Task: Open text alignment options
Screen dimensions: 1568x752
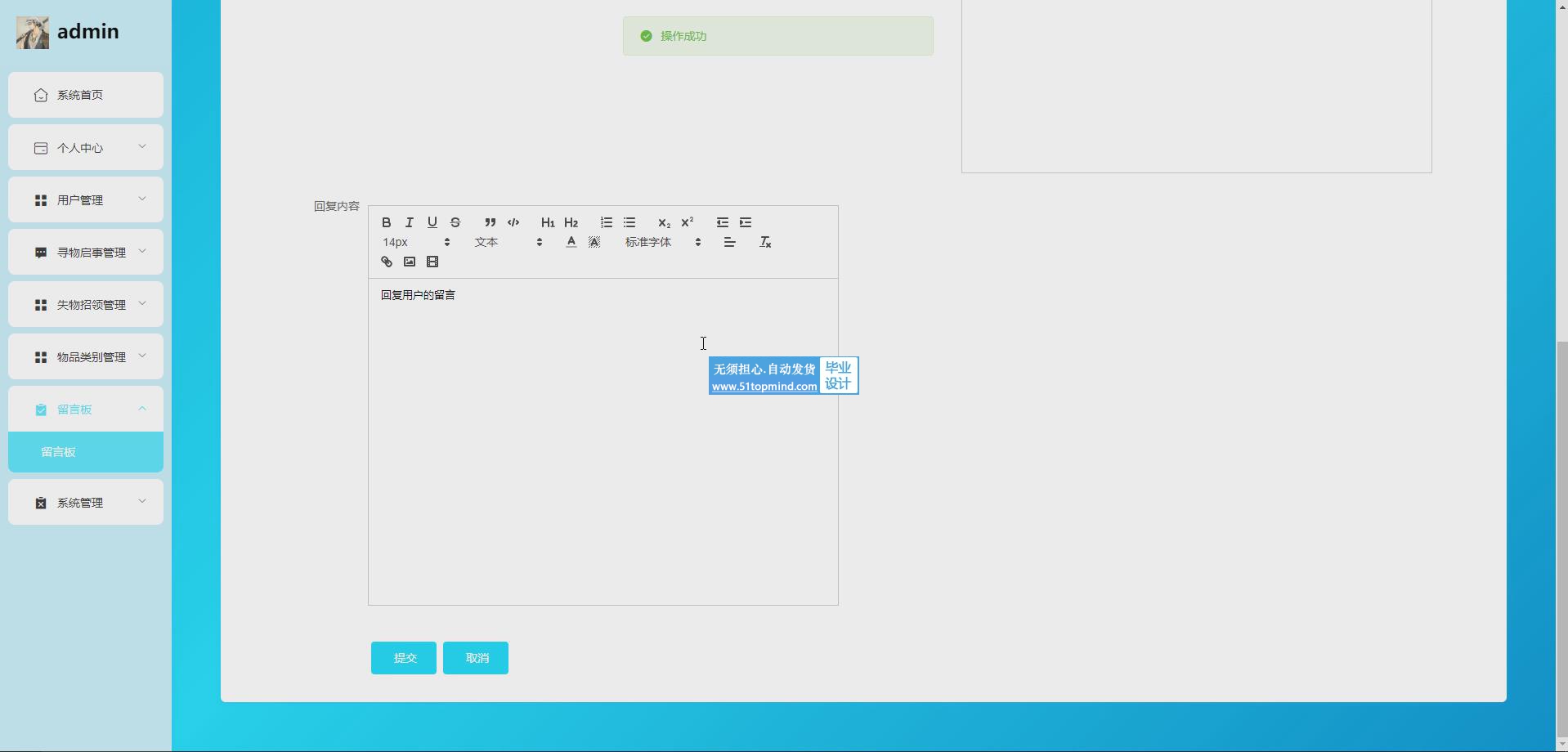Action: point(730,242)
